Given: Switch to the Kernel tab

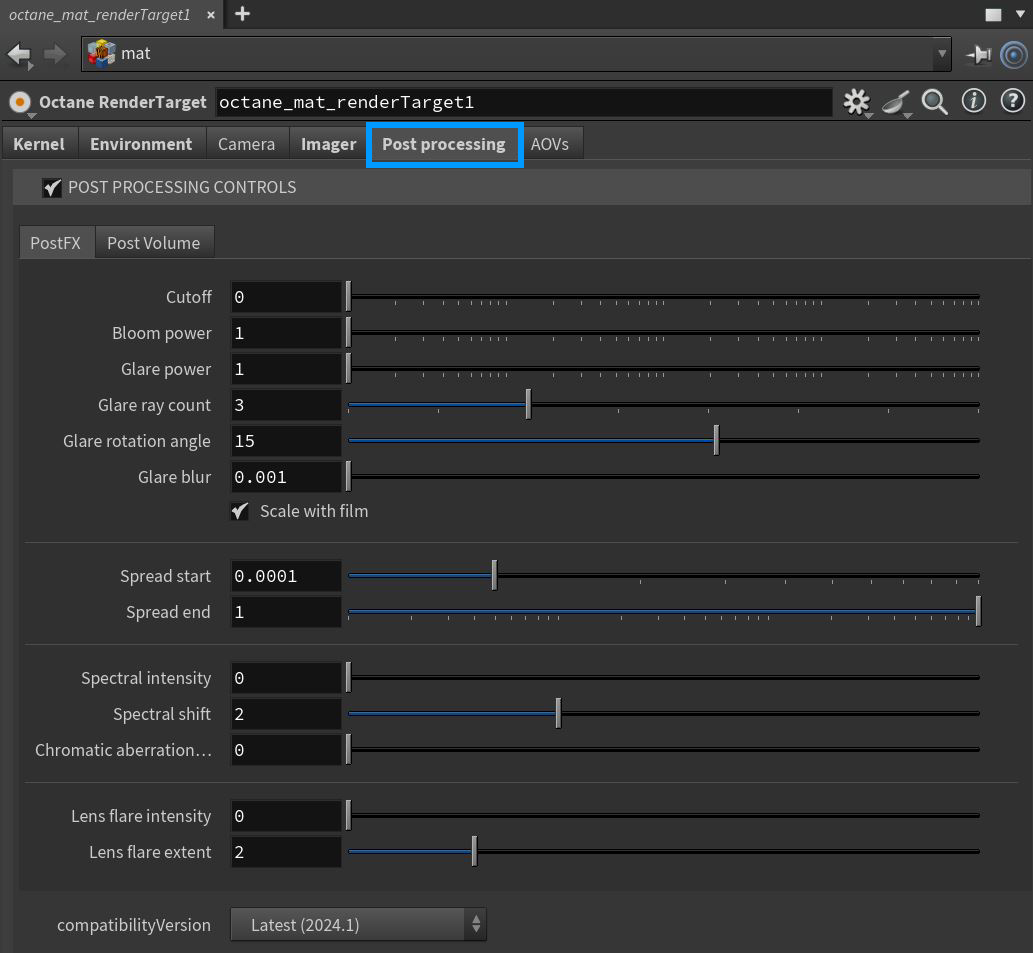Looking at the screenshot, I should pyautogui.click(x=39, y=144).
